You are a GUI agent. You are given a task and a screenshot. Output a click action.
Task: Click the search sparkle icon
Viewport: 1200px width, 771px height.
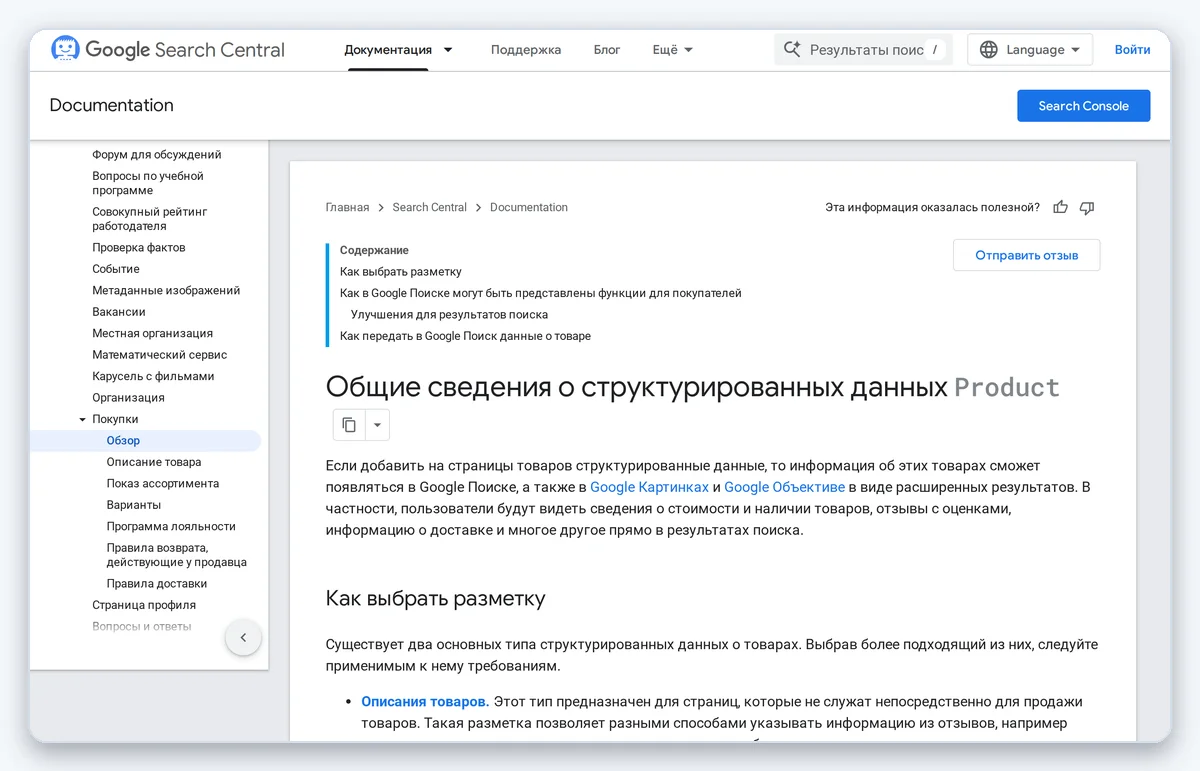(x=792, y=49)
